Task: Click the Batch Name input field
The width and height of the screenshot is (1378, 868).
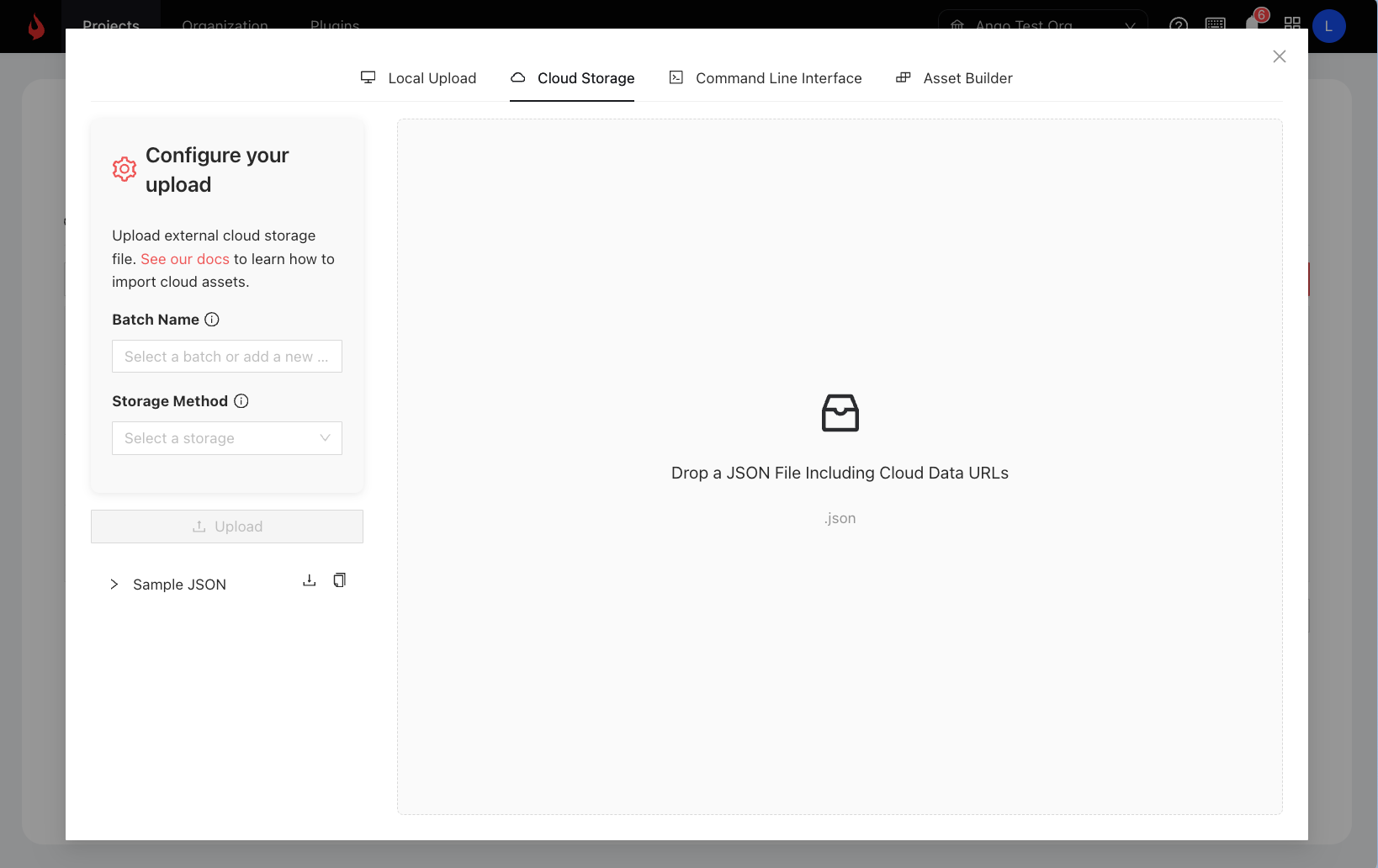Action: [227, 357]
